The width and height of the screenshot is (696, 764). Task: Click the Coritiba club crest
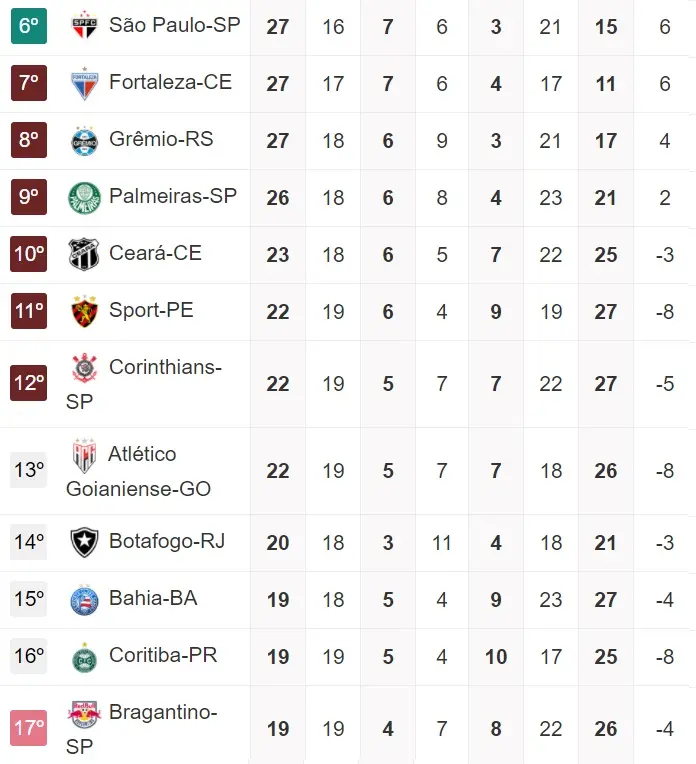[x=84, y=656]
